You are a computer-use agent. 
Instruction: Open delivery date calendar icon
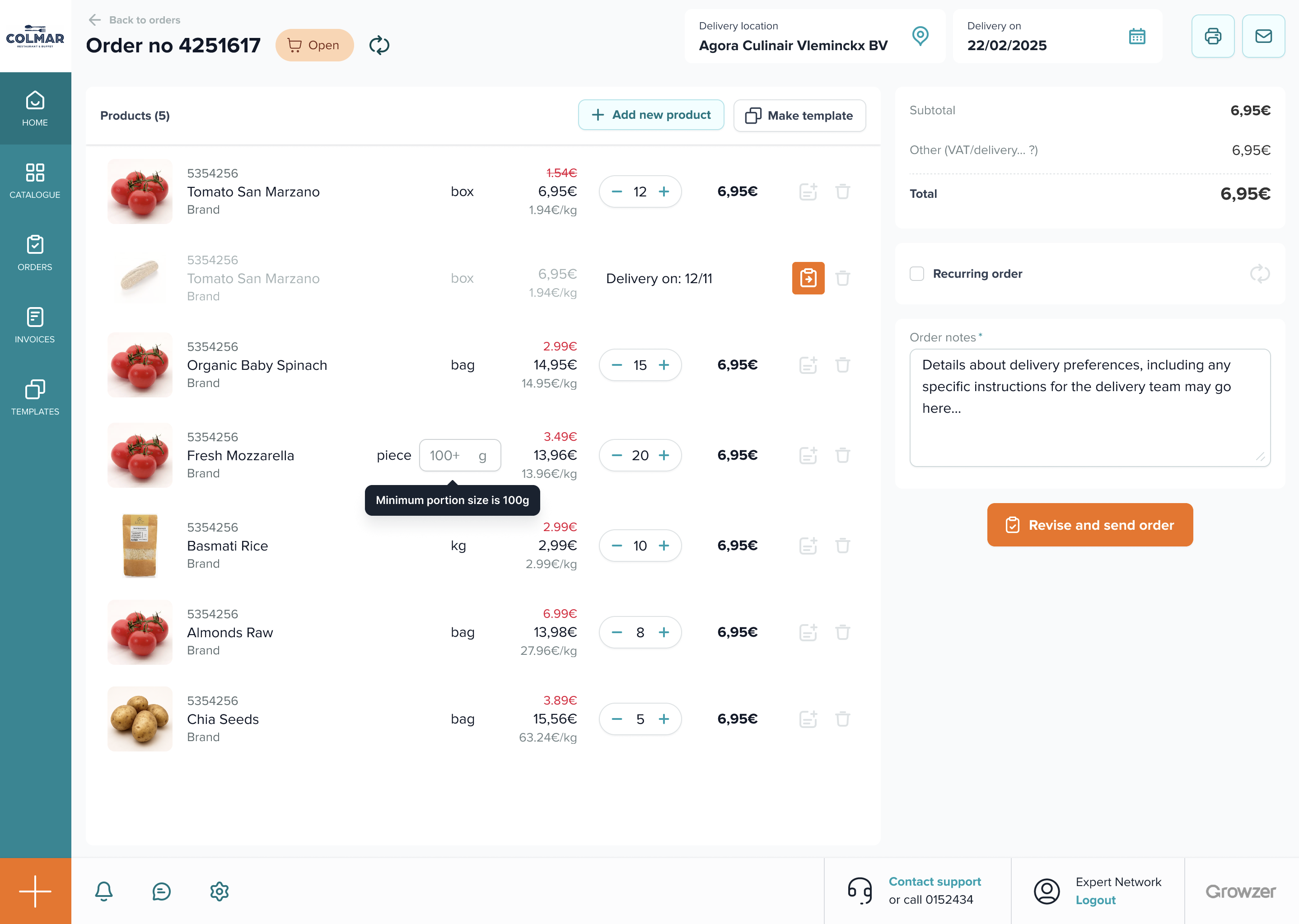click(x=1137, y=37)
